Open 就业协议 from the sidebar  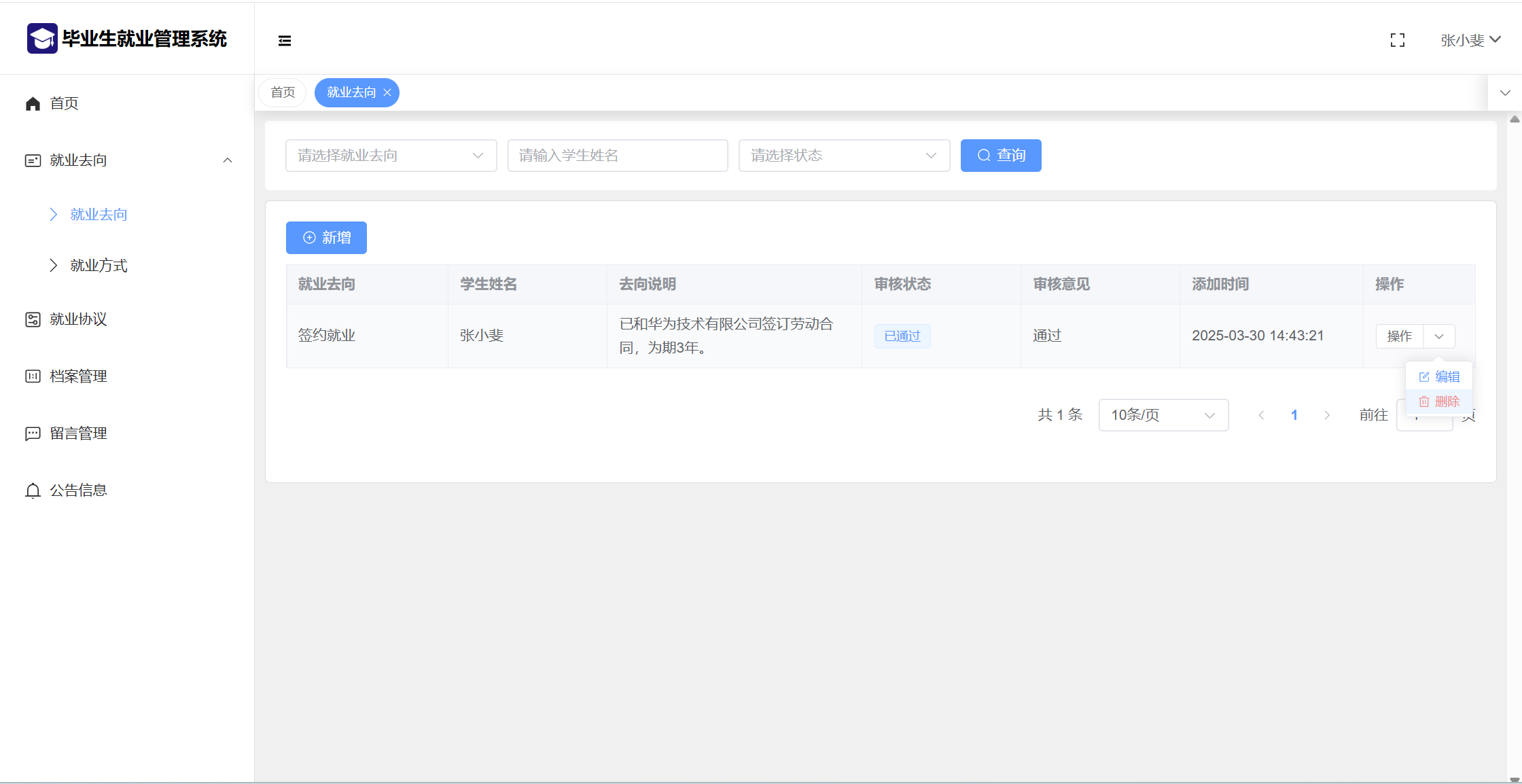[x=78, y=319]
